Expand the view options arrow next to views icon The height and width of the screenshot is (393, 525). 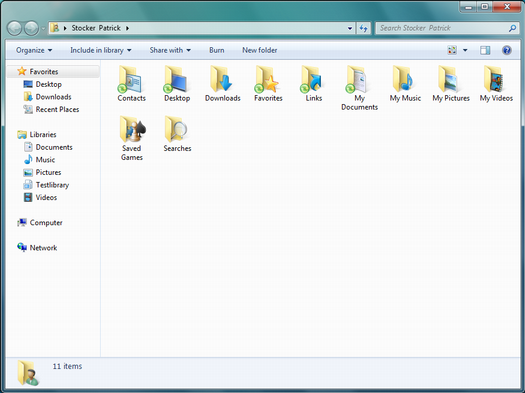click(x=465, y=50)
